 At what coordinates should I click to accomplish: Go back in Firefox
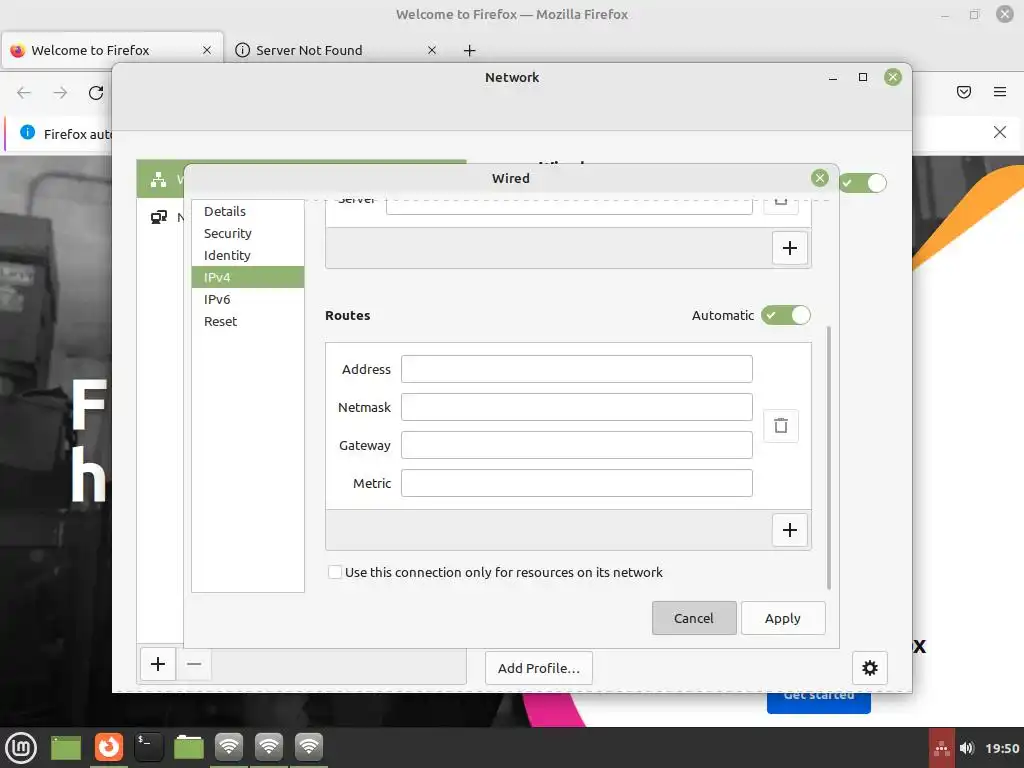[24, 93]
